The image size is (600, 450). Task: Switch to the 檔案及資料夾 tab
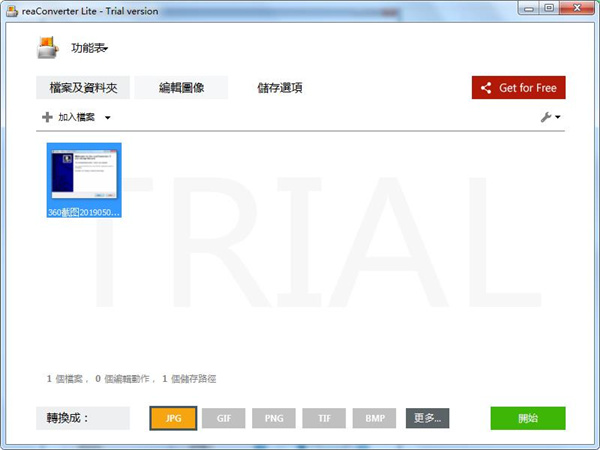click(83, 88)
